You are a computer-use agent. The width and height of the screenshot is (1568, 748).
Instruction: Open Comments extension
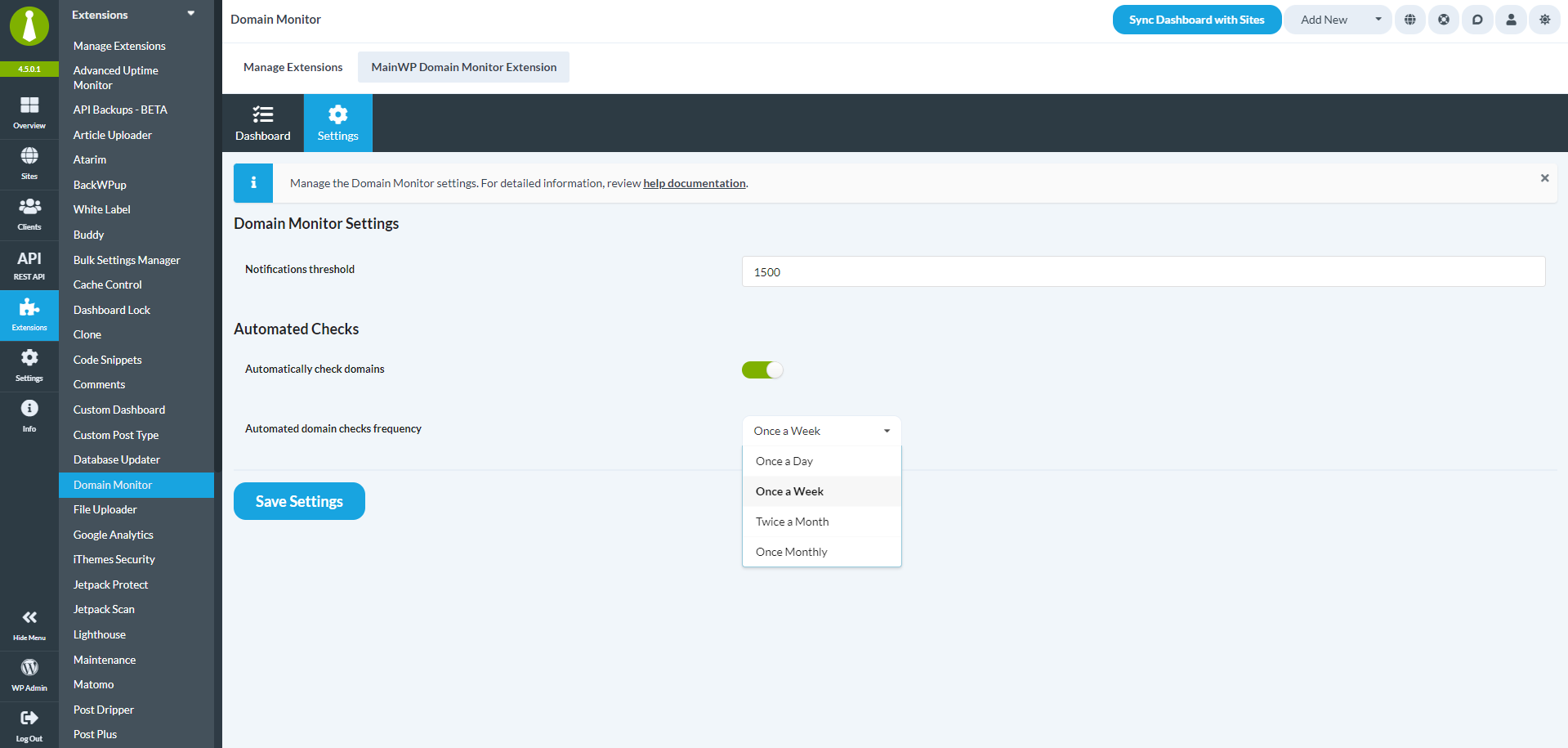(x=100, y=384)
